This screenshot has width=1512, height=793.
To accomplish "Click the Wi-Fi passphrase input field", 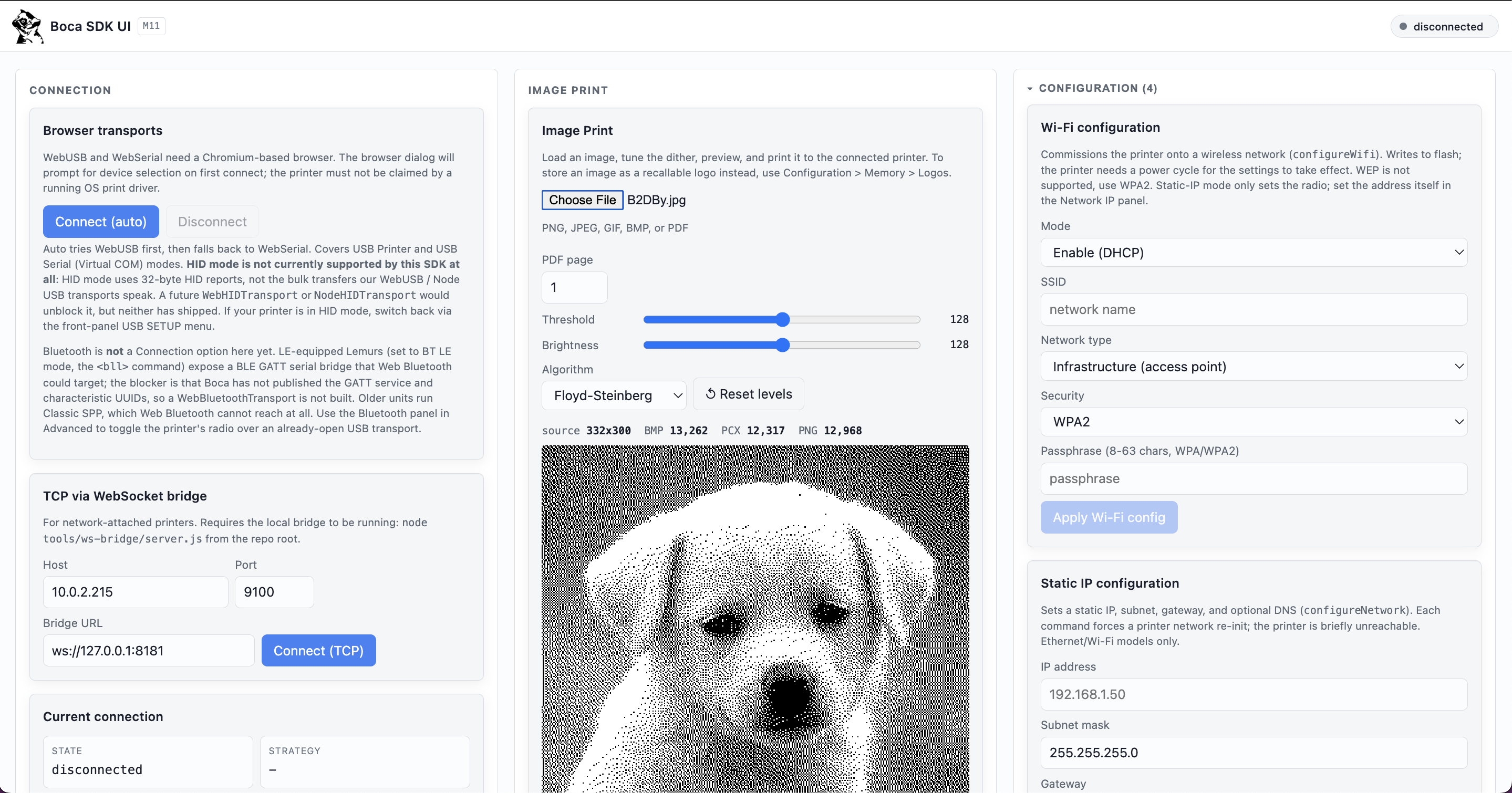I will [x=1254, y=478].
